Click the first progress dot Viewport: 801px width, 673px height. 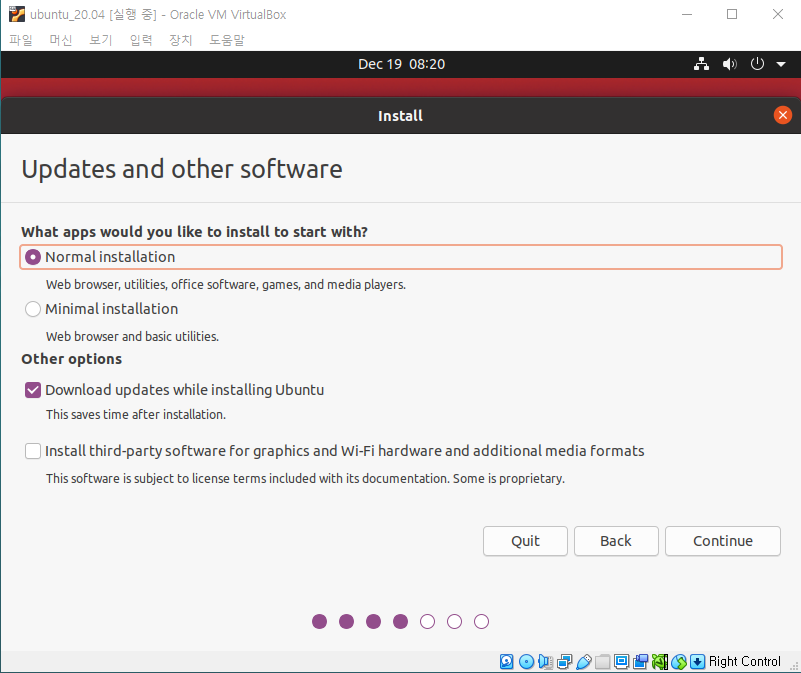319,621
